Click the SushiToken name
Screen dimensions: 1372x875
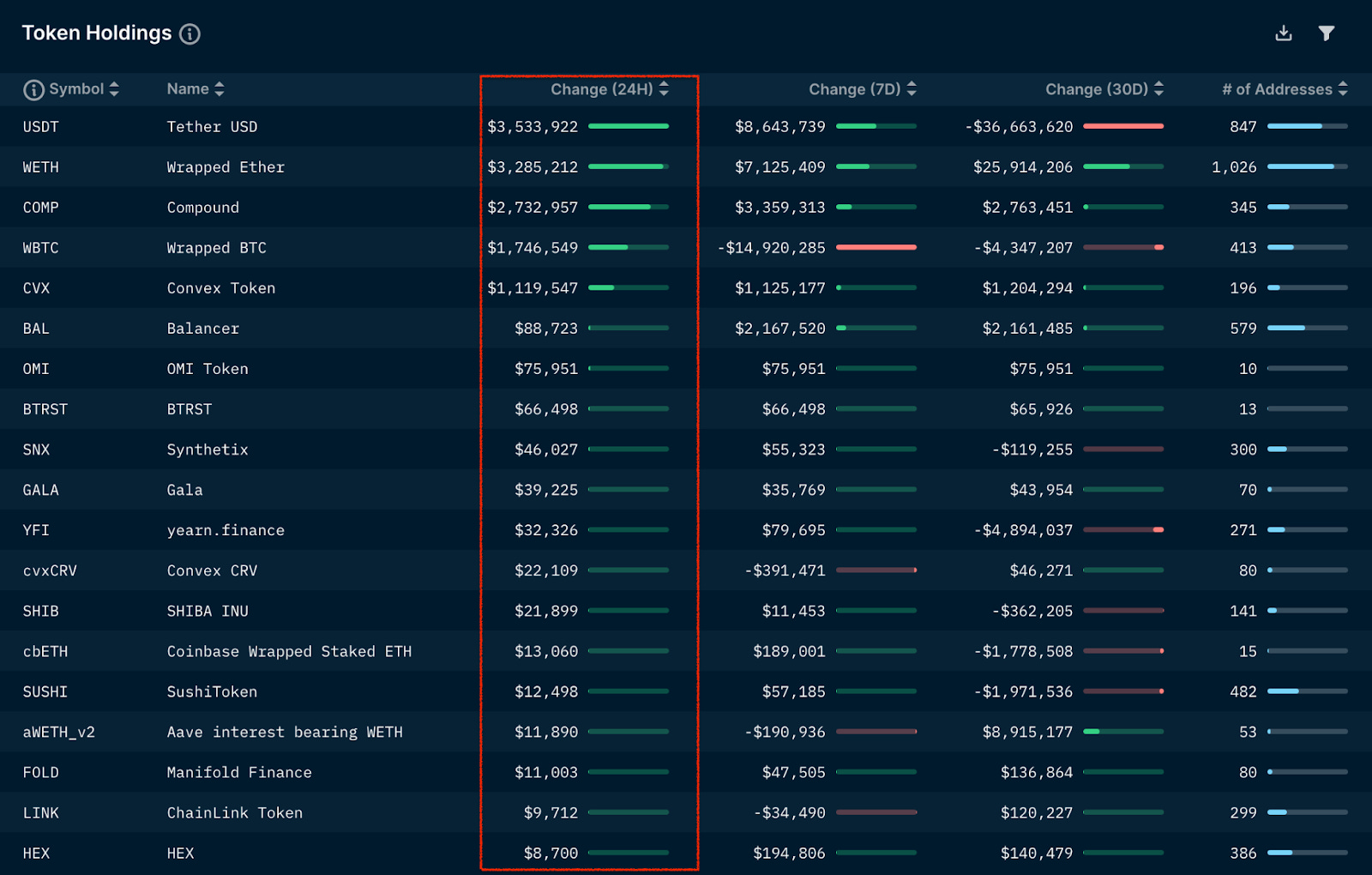coord(212,691)
